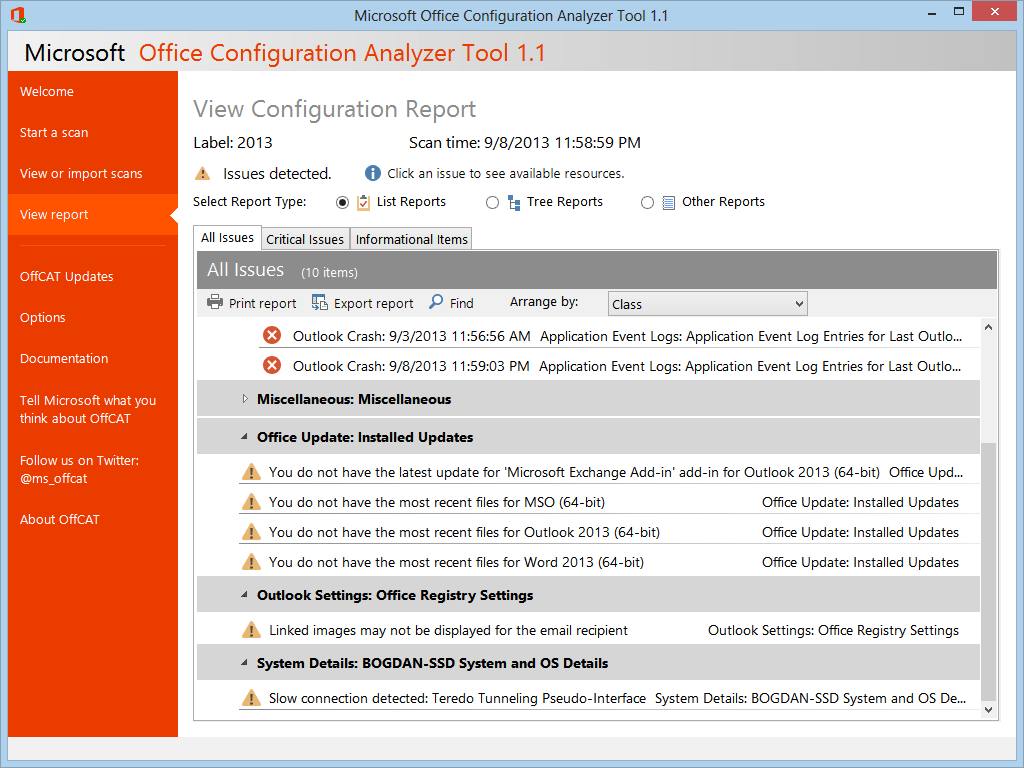Click the issue list scroll down arrow
1024x768 pixels.
click(x=988, y=710)
